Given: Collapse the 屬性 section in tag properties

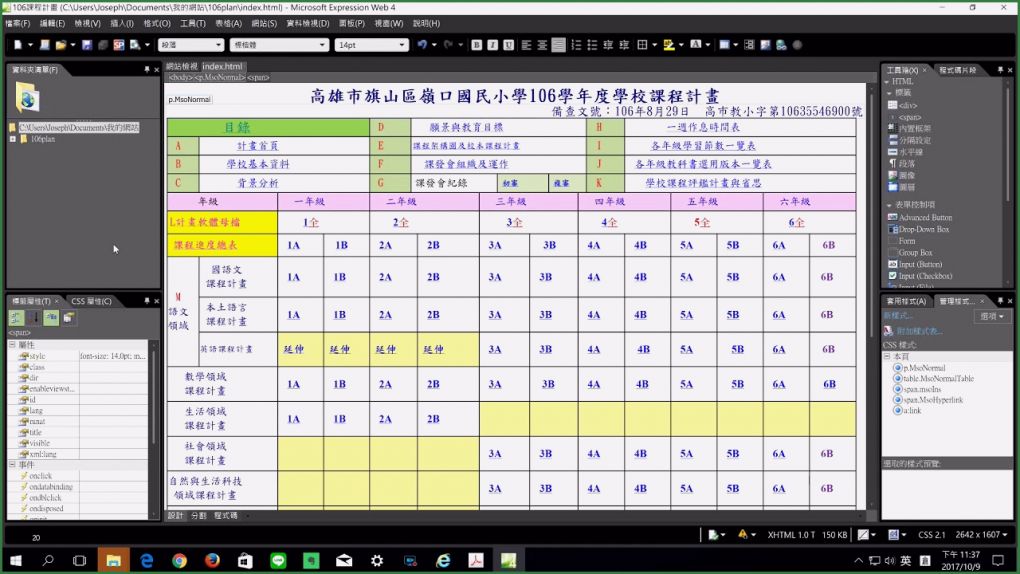Looking at the screenshot, I should coord(12,344).
